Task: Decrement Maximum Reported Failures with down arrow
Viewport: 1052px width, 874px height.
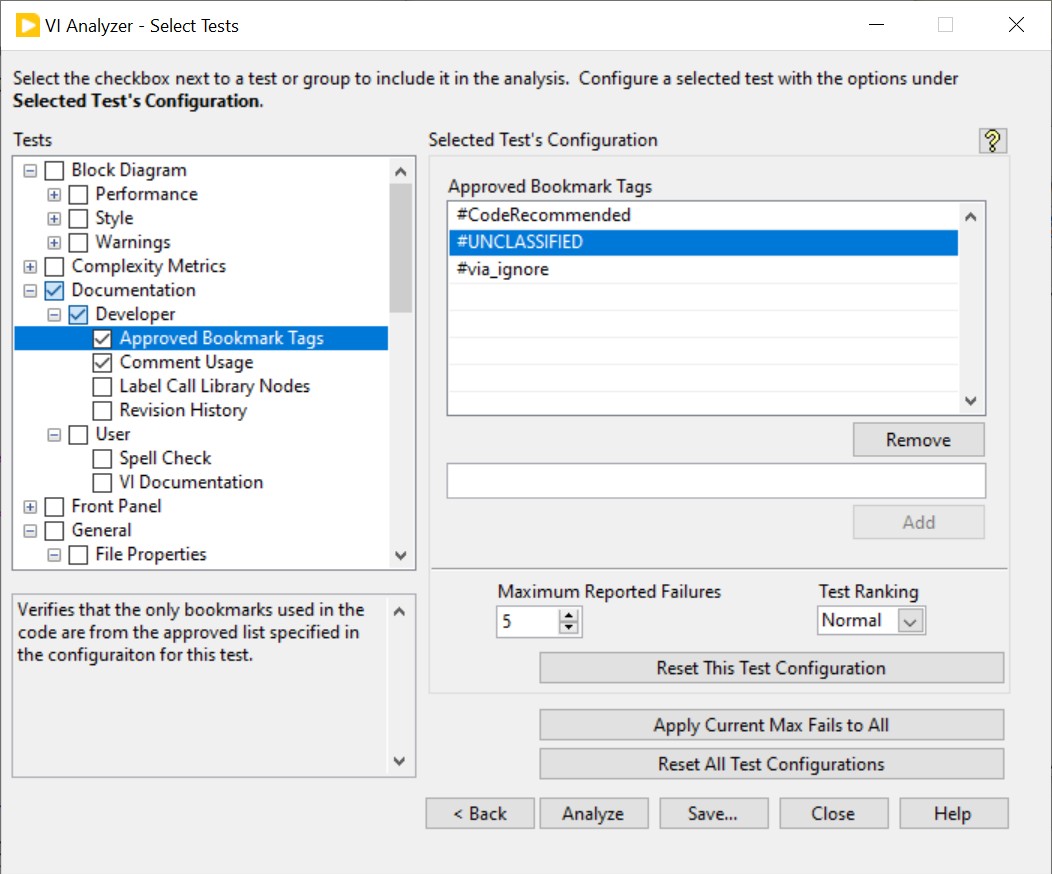Action: click(569, 627)
